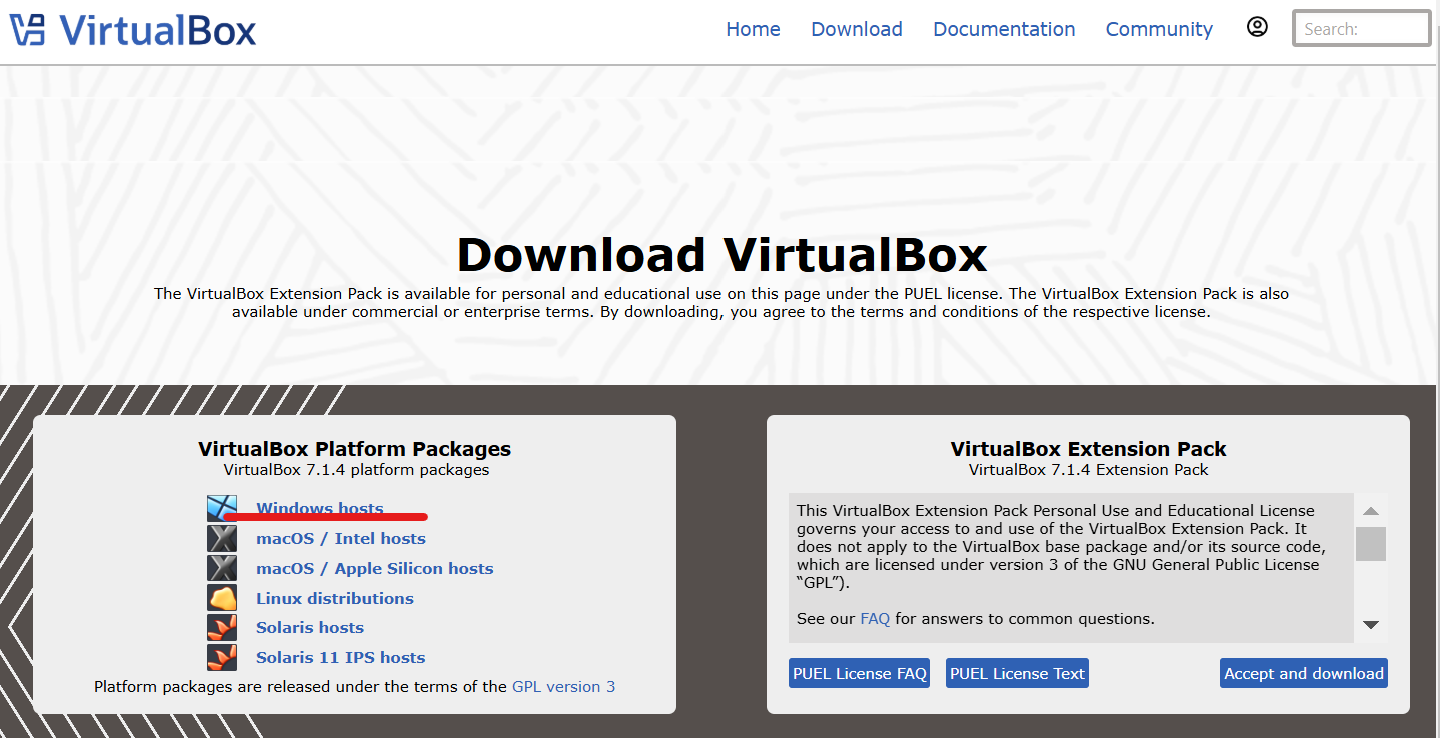Click the macOS Apple Silicon hosts icon
The width and height of the screenshot is (1440, 738).
click(222, 568)
